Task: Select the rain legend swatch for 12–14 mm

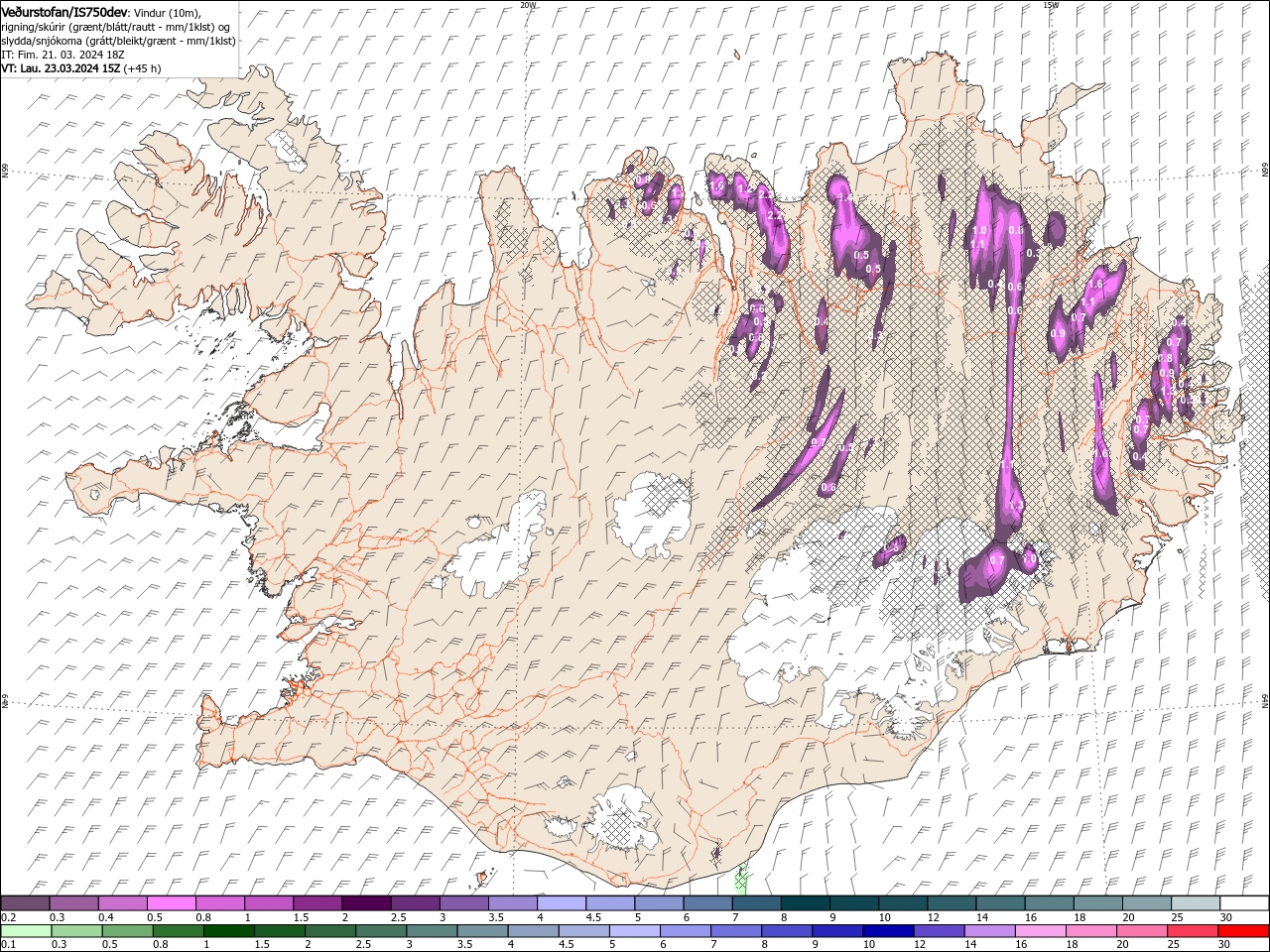Action: [937, 931]
